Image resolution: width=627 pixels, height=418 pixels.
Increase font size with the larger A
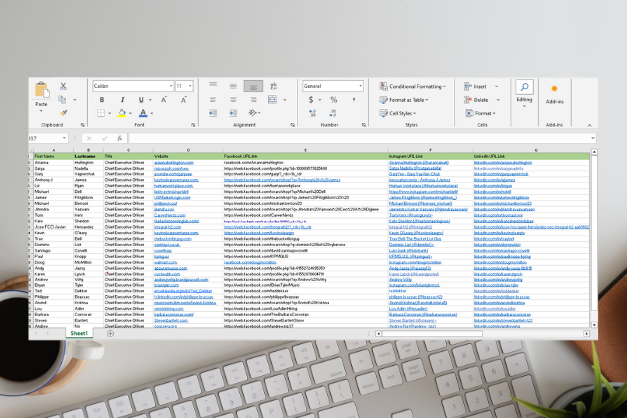[x=164, y=100]
